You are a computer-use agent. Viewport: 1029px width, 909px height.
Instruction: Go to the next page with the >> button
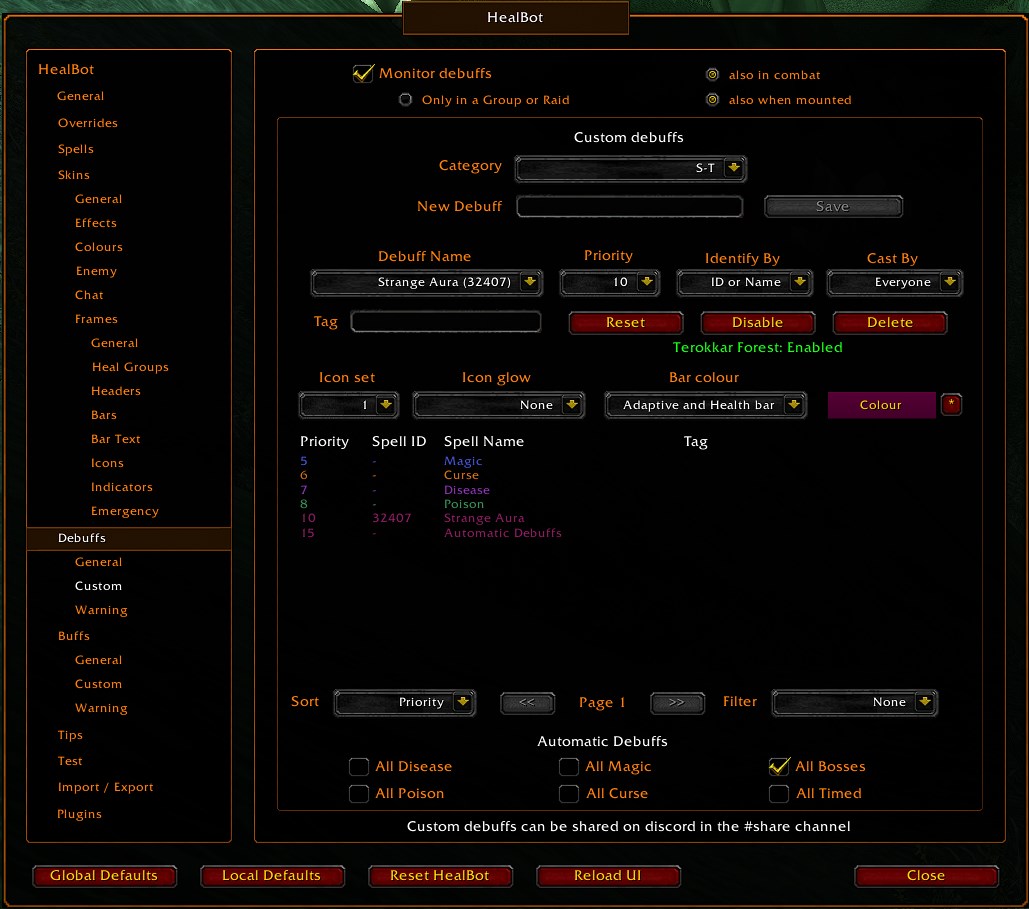tap(677, 703)
